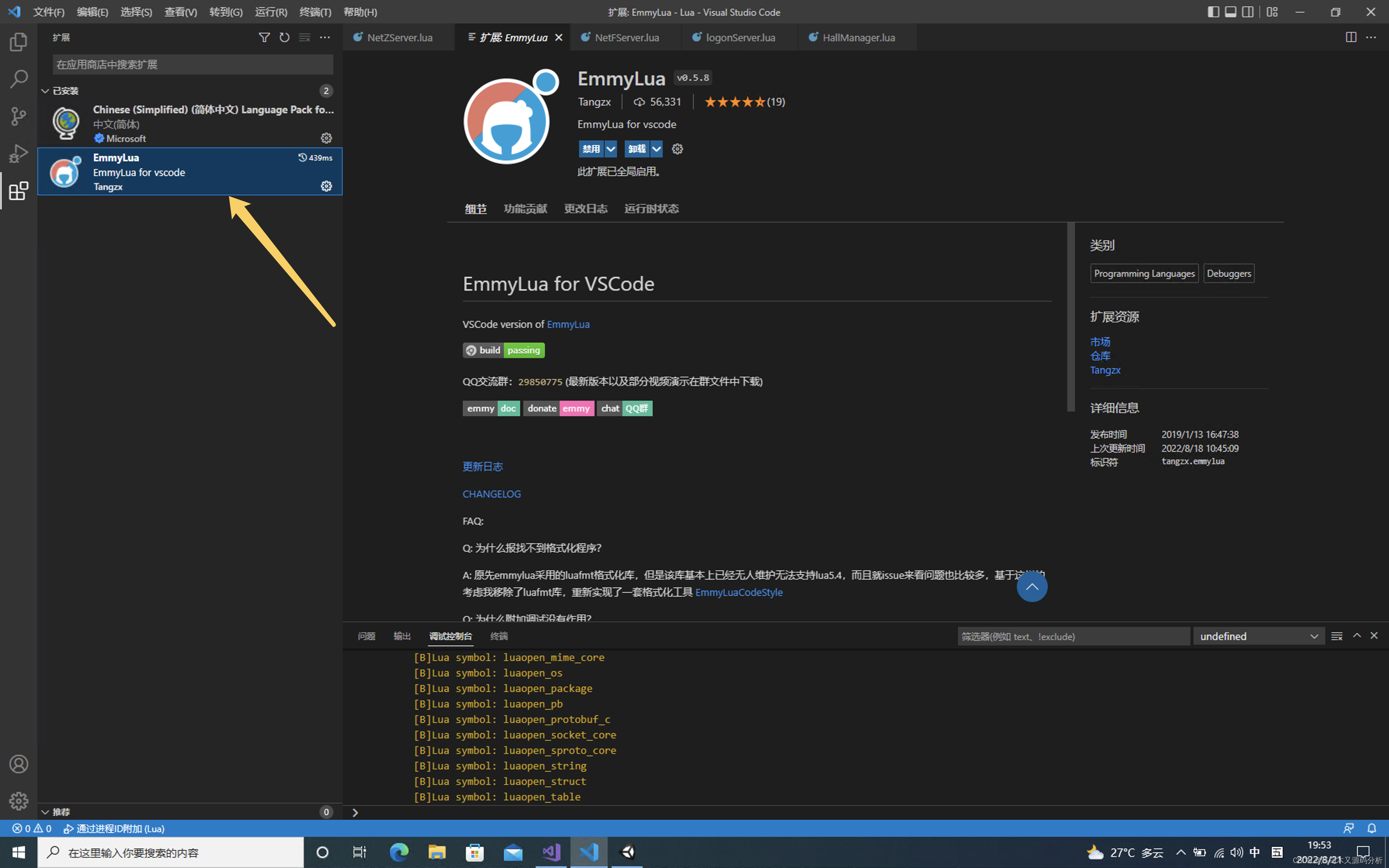Collapse the 已安装 section

pyautogui.click(x=45, y=91)
